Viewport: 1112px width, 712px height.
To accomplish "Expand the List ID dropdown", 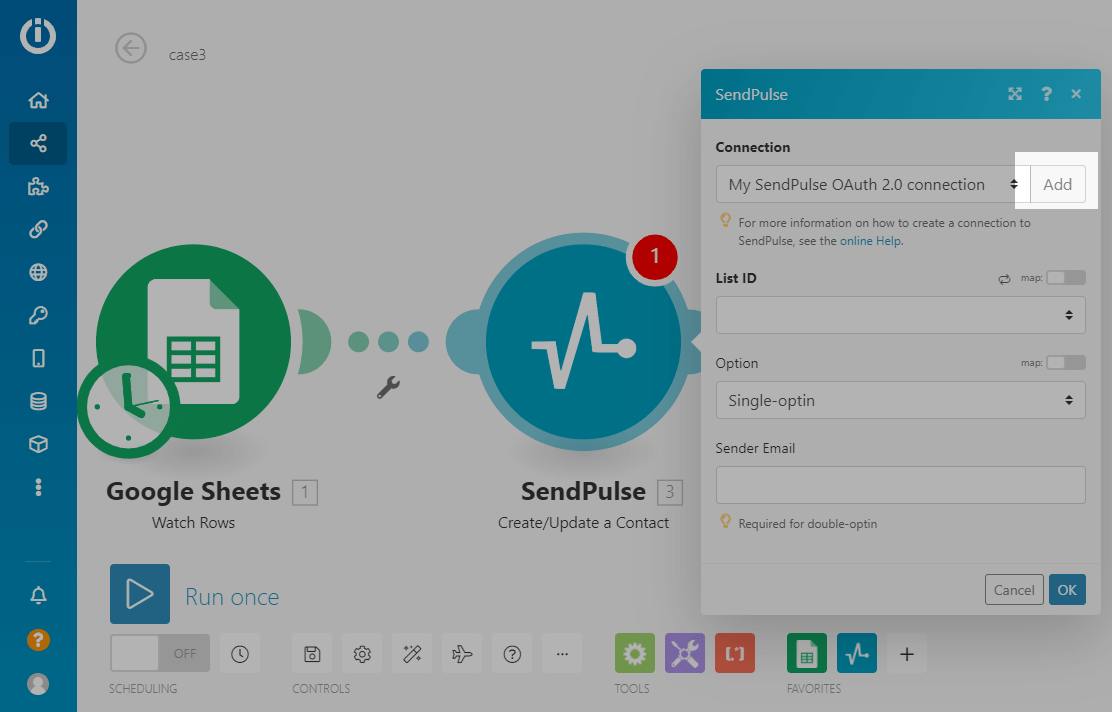I will click(x=900, y=315).
